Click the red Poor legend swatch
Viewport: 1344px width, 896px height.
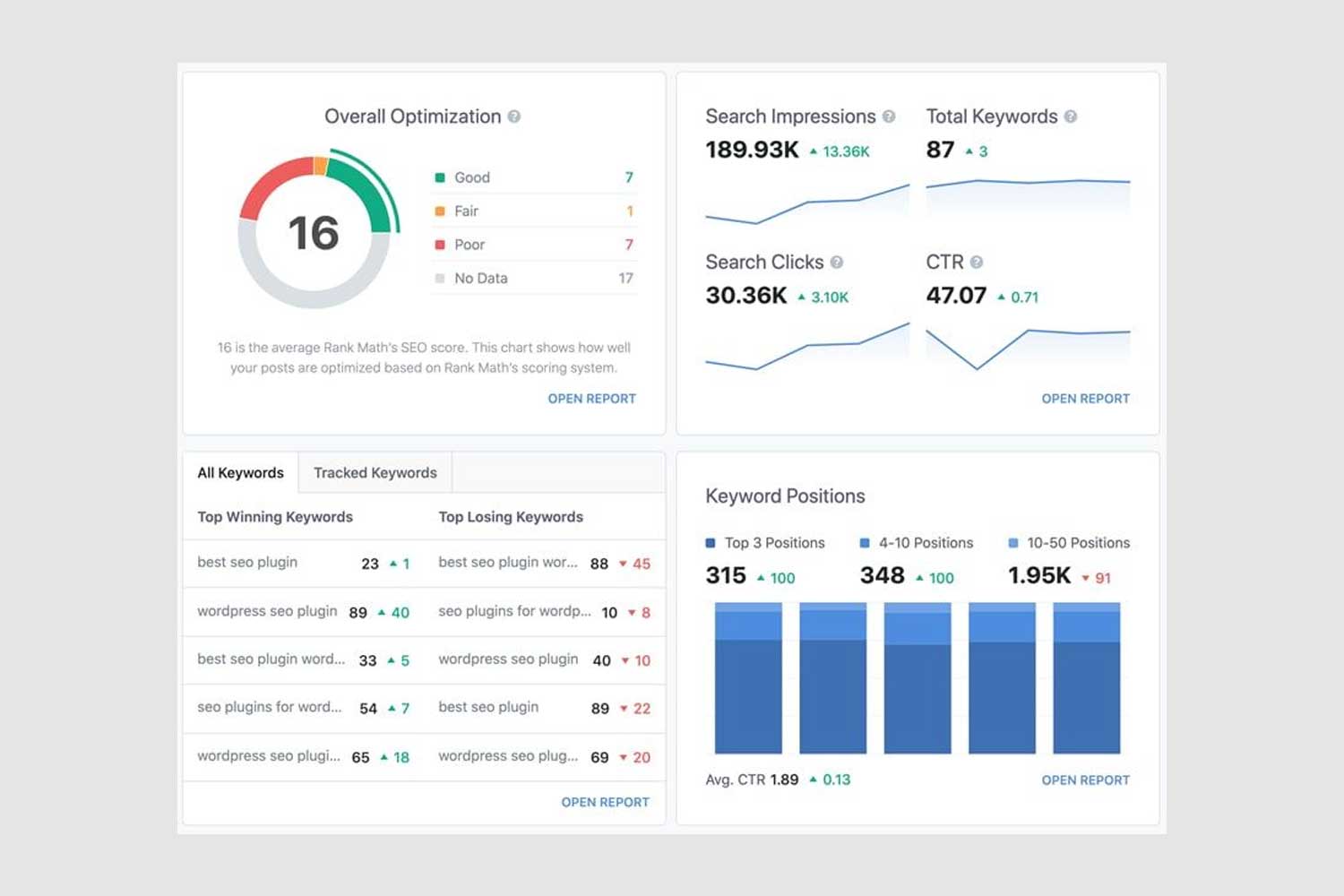click(x=440, y=245)
